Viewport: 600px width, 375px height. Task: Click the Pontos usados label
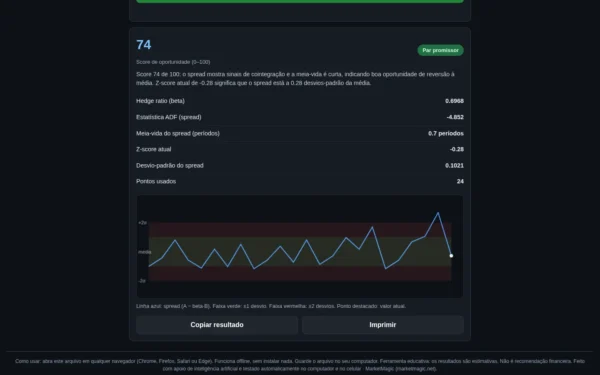point(156,181)
